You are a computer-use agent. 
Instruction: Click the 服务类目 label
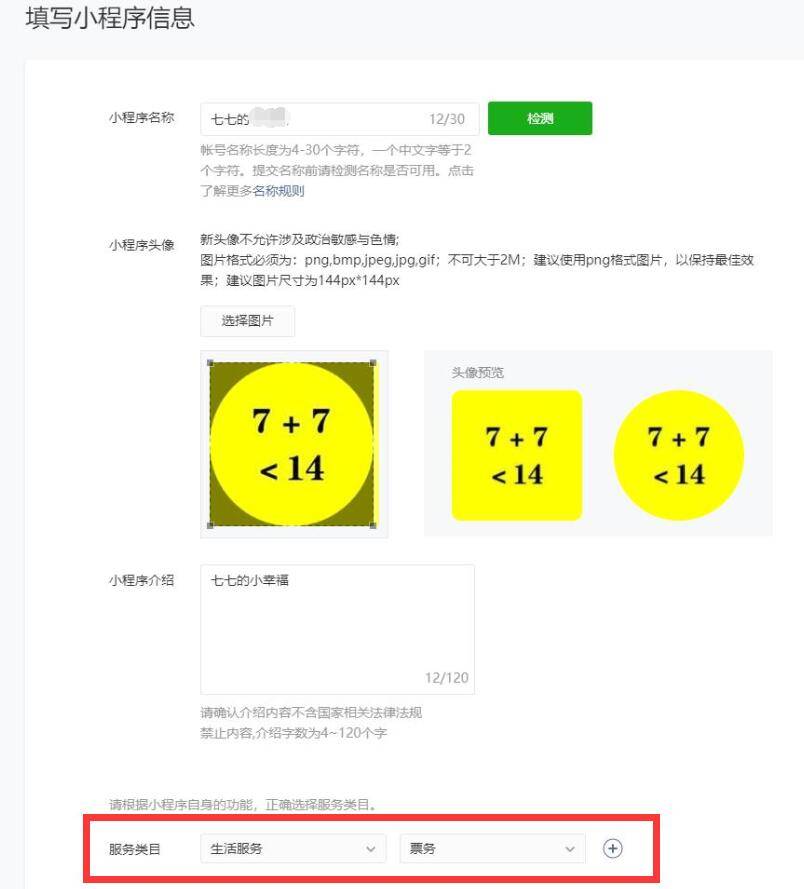(135, 849)
